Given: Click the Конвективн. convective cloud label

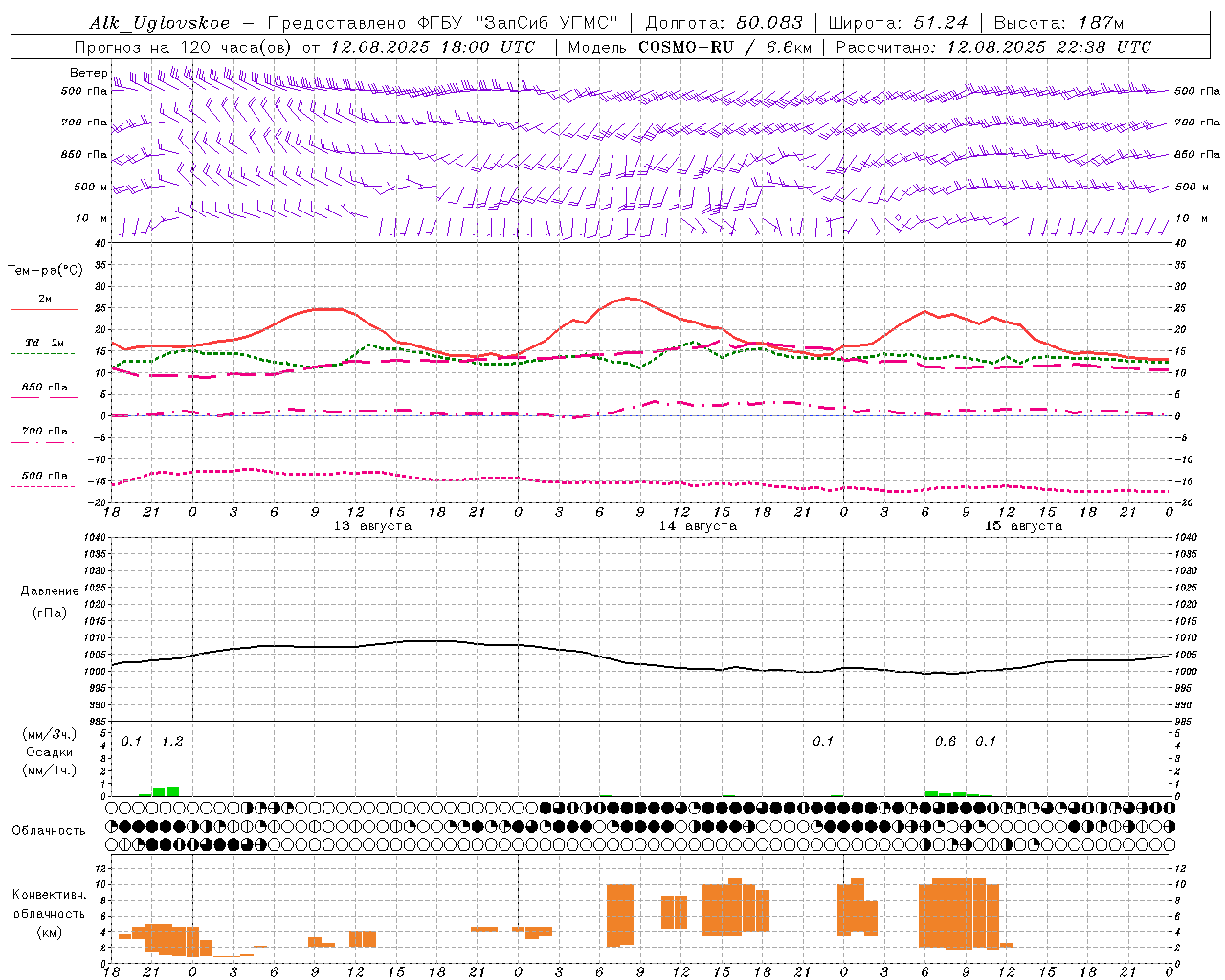Looking at the screenshot, I should (49, 894).
